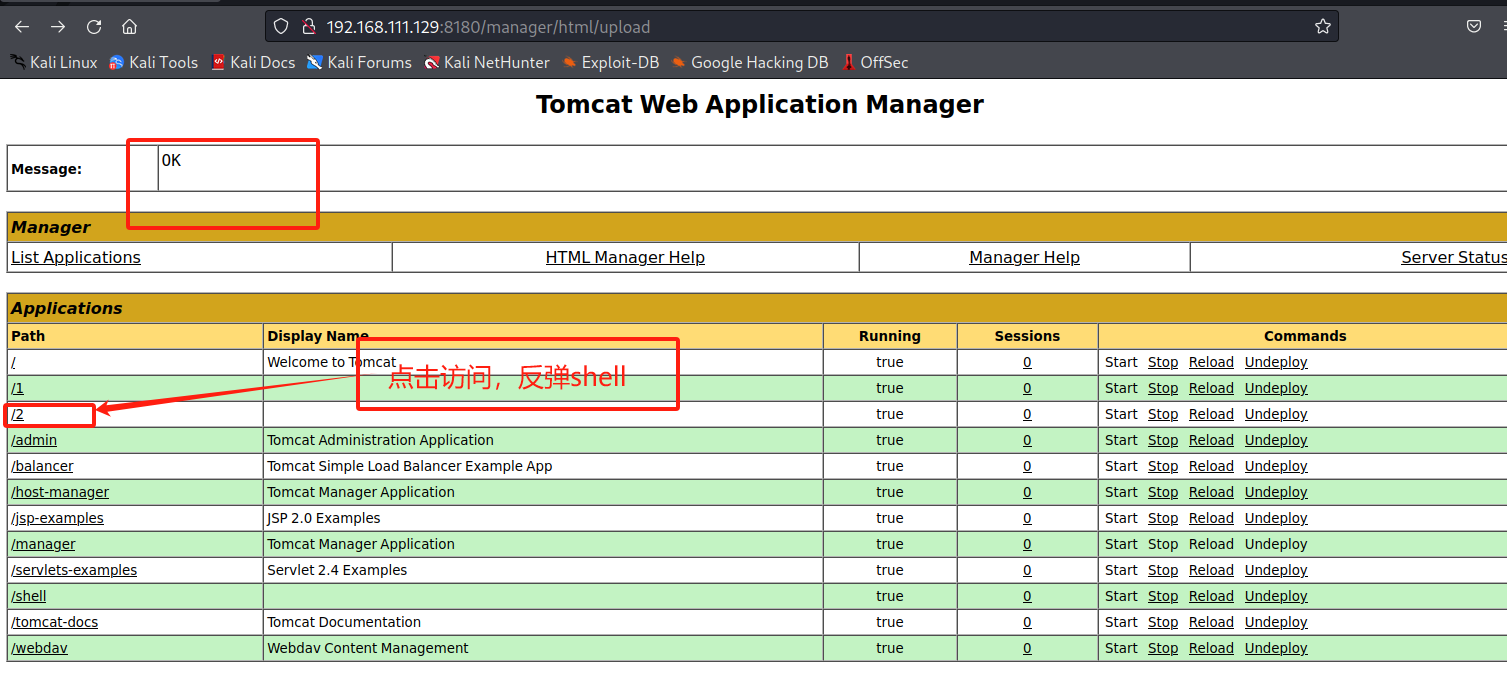The width and height of the screenshot is (1507, 679).
Task: Open the /2 application path
Action: pos(18,414)
